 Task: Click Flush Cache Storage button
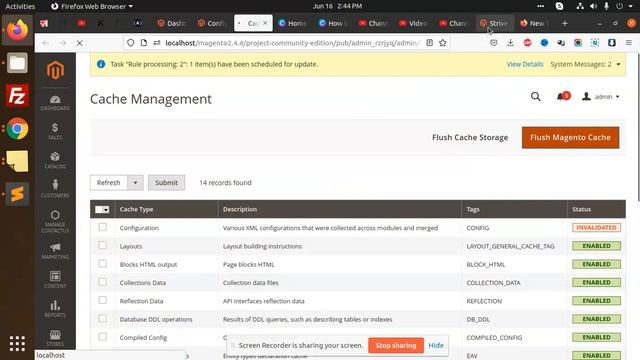pyautogui.click(x=470, y=138)
